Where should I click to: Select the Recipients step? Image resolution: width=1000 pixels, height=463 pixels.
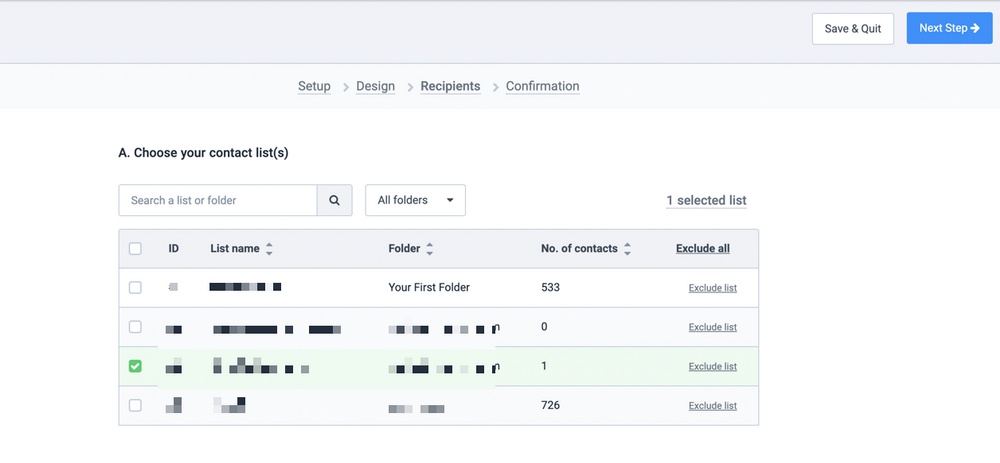point(450,86)
